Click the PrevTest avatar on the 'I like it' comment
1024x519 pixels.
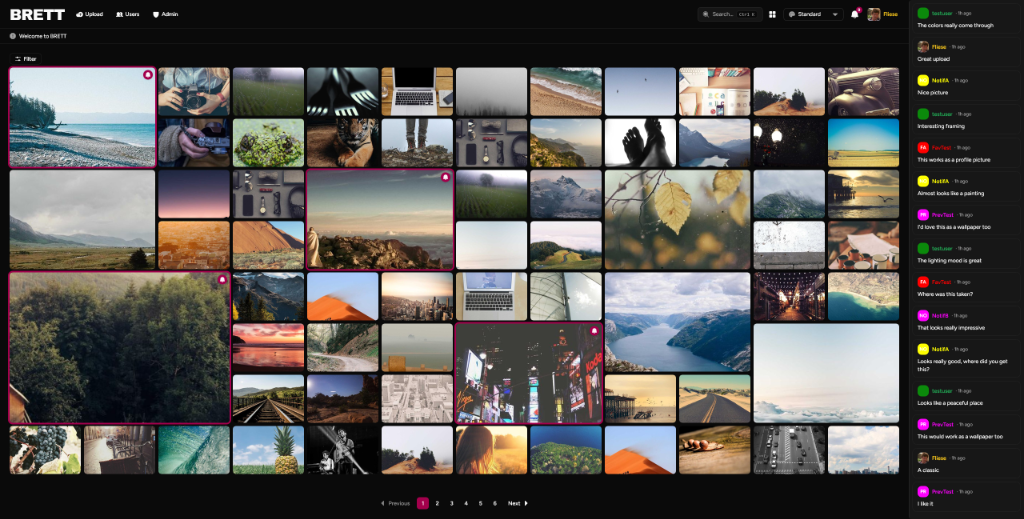(x=923, y=492)
